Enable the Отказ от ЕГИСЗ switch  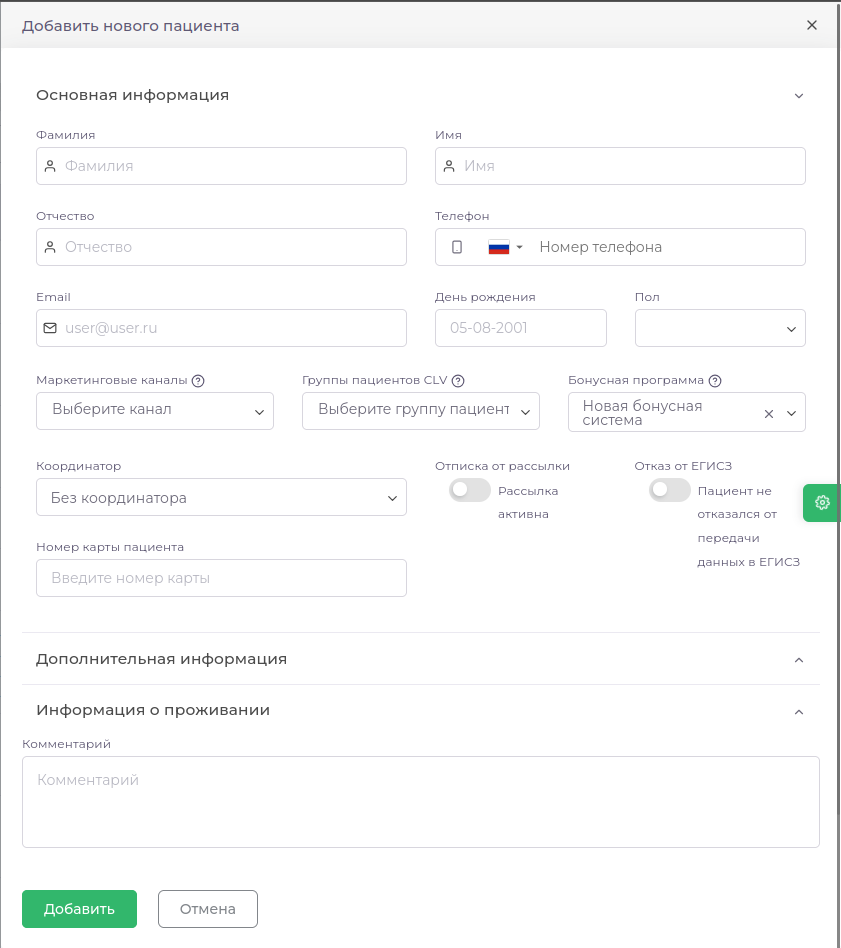coord(670,490)
